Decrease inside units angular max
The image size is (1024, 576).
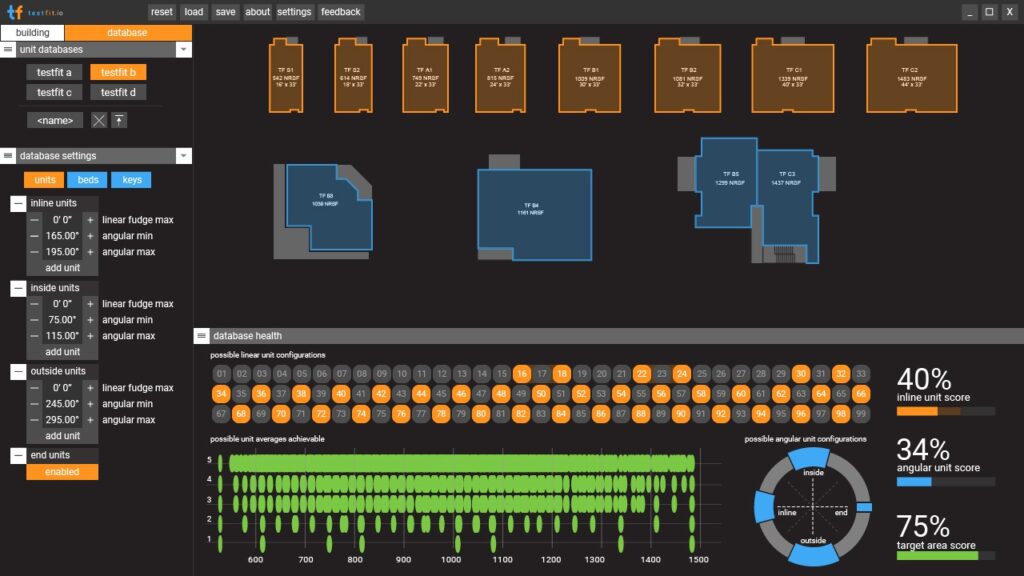point(35,336)
